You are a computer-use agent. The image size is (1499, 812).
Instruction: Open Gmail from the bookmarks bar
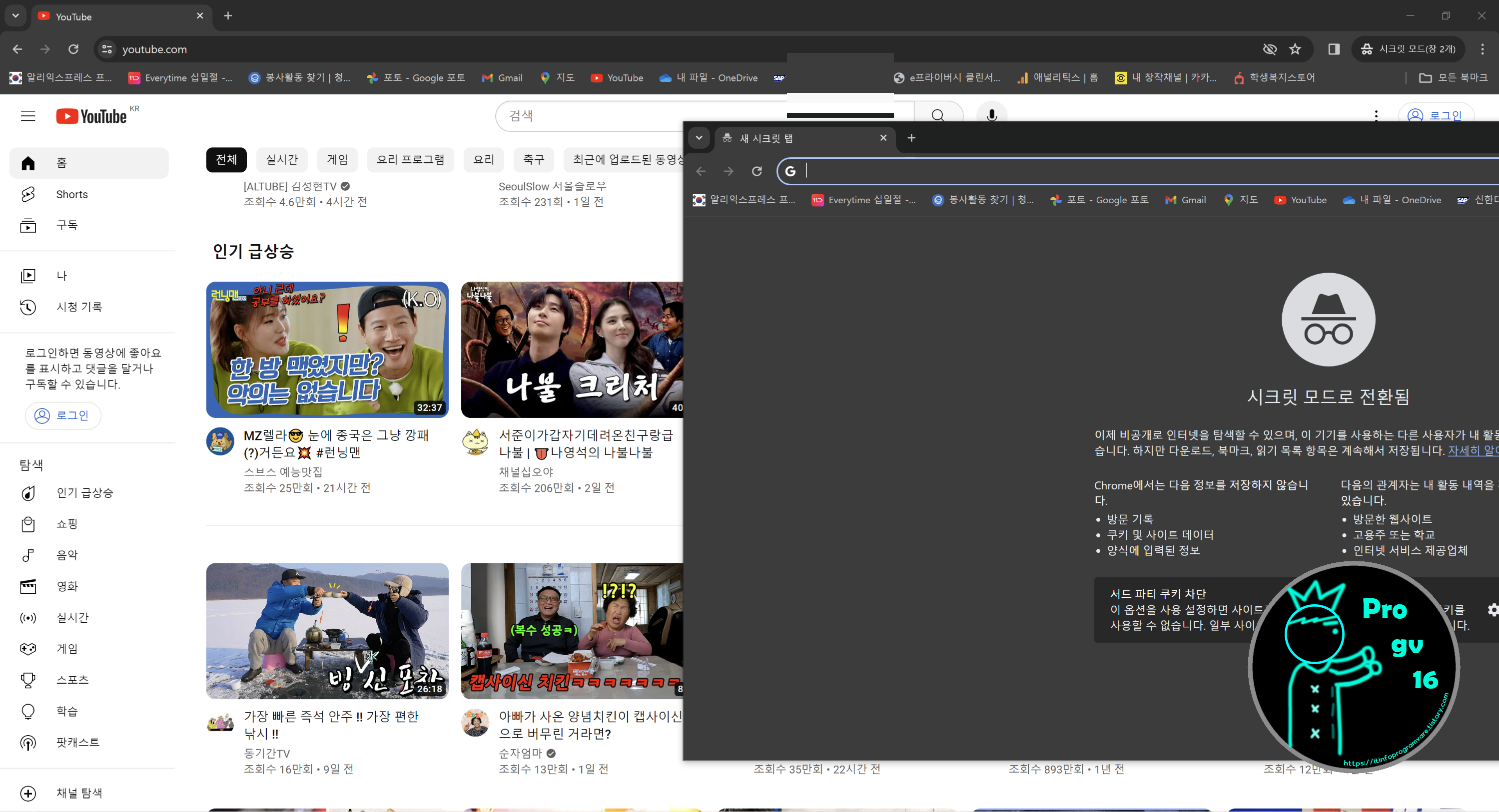(x=502, y=77)
